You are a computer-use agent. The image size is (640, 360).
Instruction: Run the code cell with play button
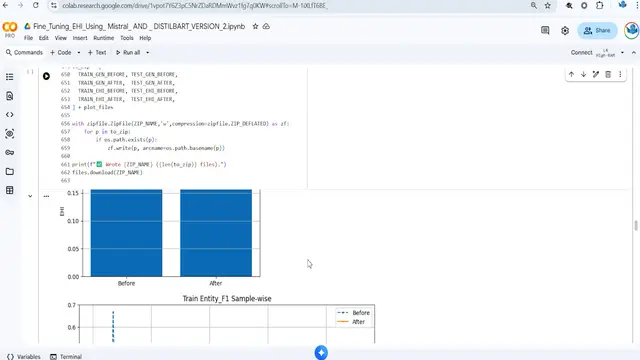[46, 76]
